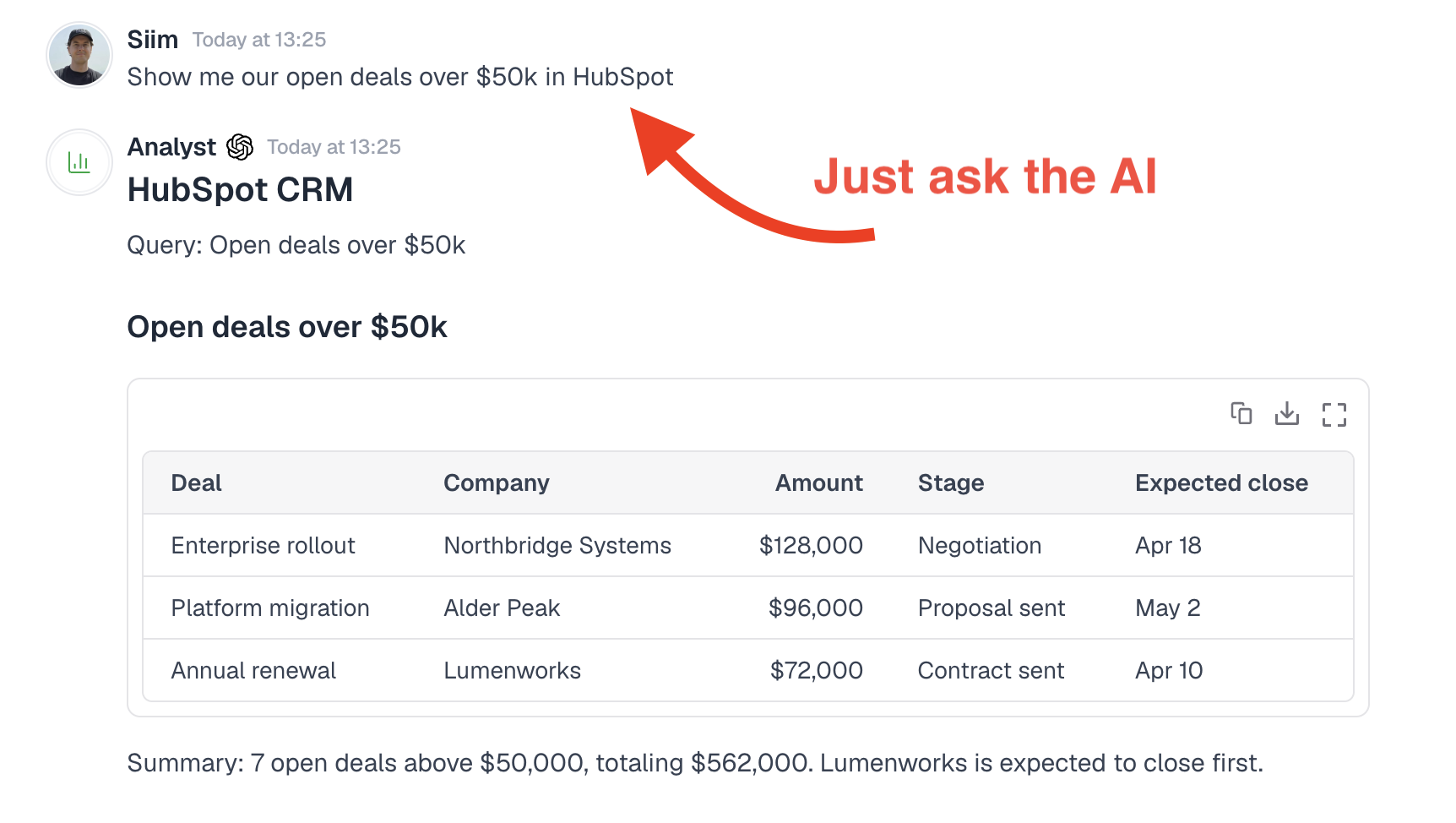Click the Analyst bot's bar-chart avatar icon
Screen dimensions: 1456x823
point(79,162)
